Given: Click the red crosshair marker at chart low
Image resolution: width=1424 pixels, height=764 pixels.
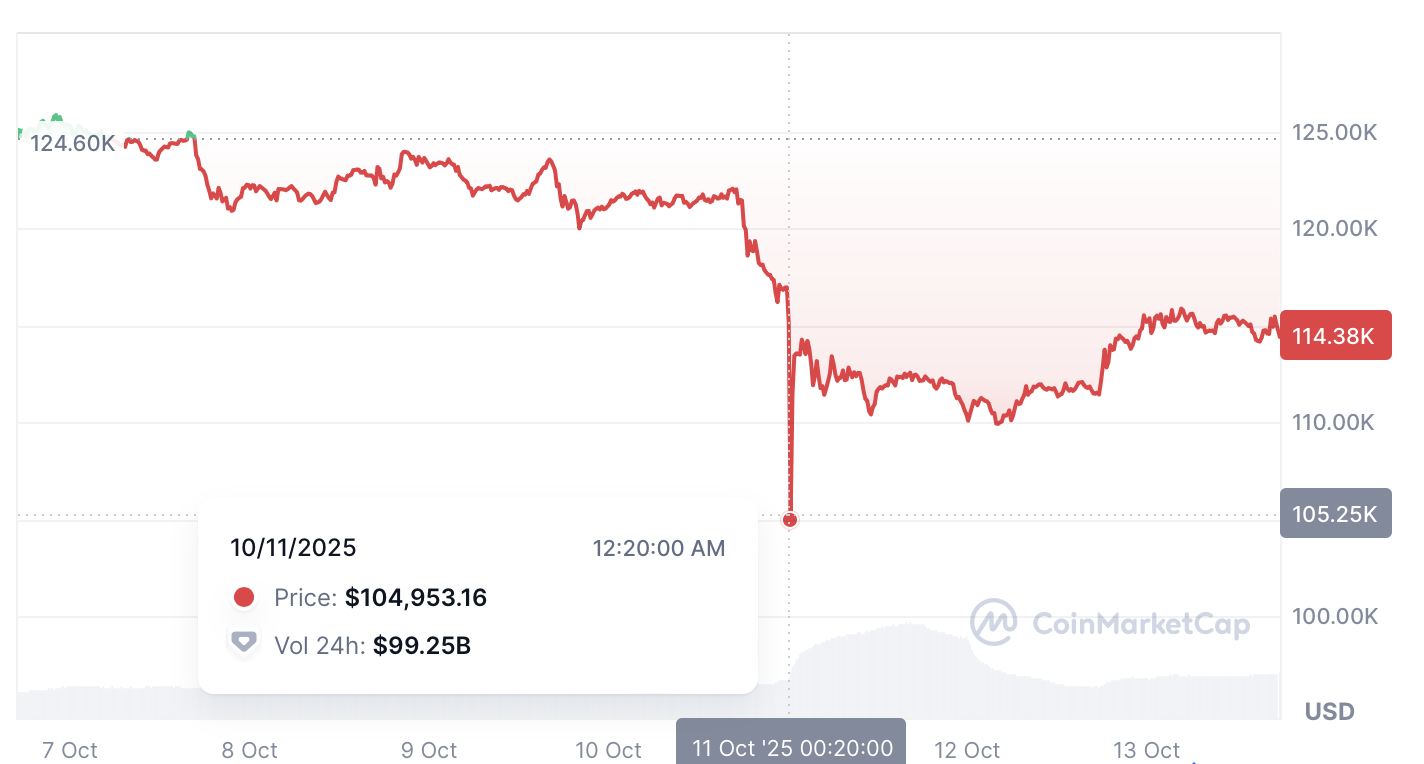Looking at the screenshot, I should (x=790, y=520).
